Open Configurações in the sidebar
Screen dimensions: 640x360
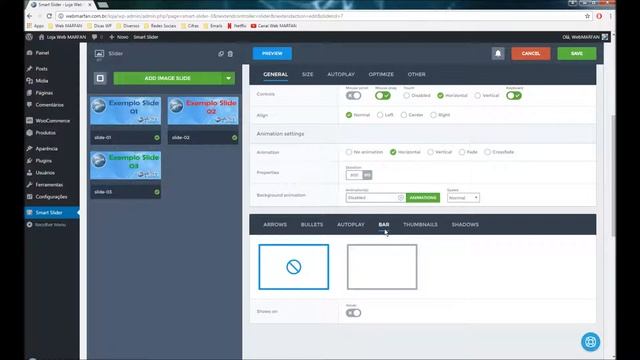pos(51,197)
